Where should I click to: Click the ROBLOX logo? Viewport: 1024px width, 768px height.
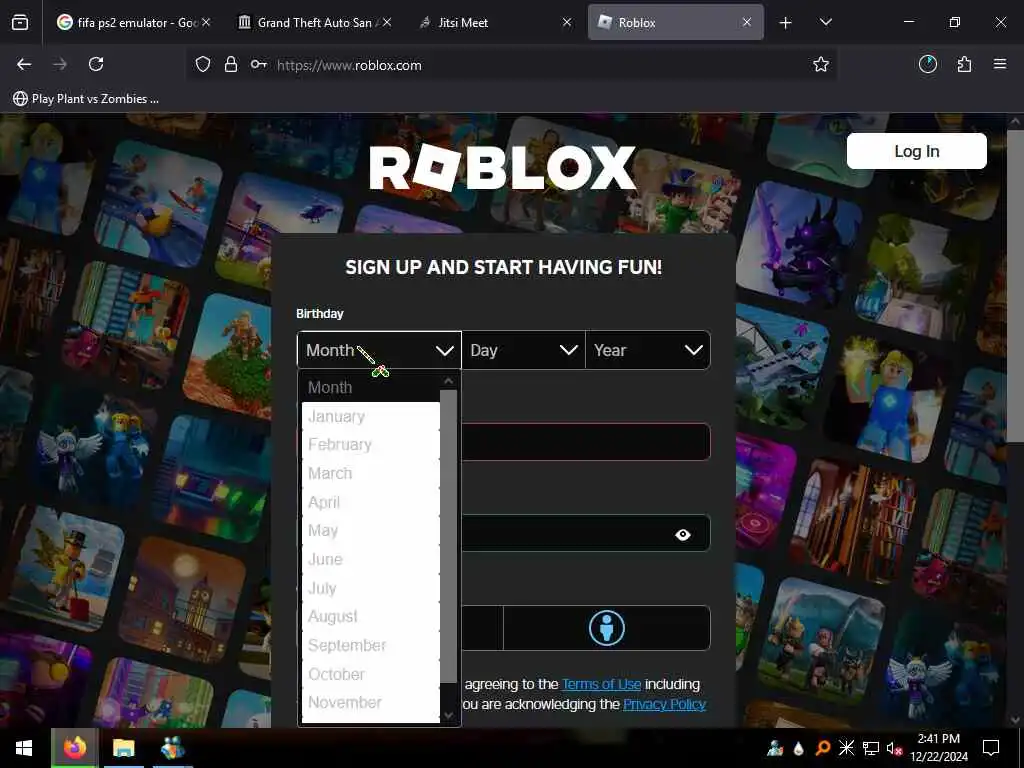pos(503,167)
